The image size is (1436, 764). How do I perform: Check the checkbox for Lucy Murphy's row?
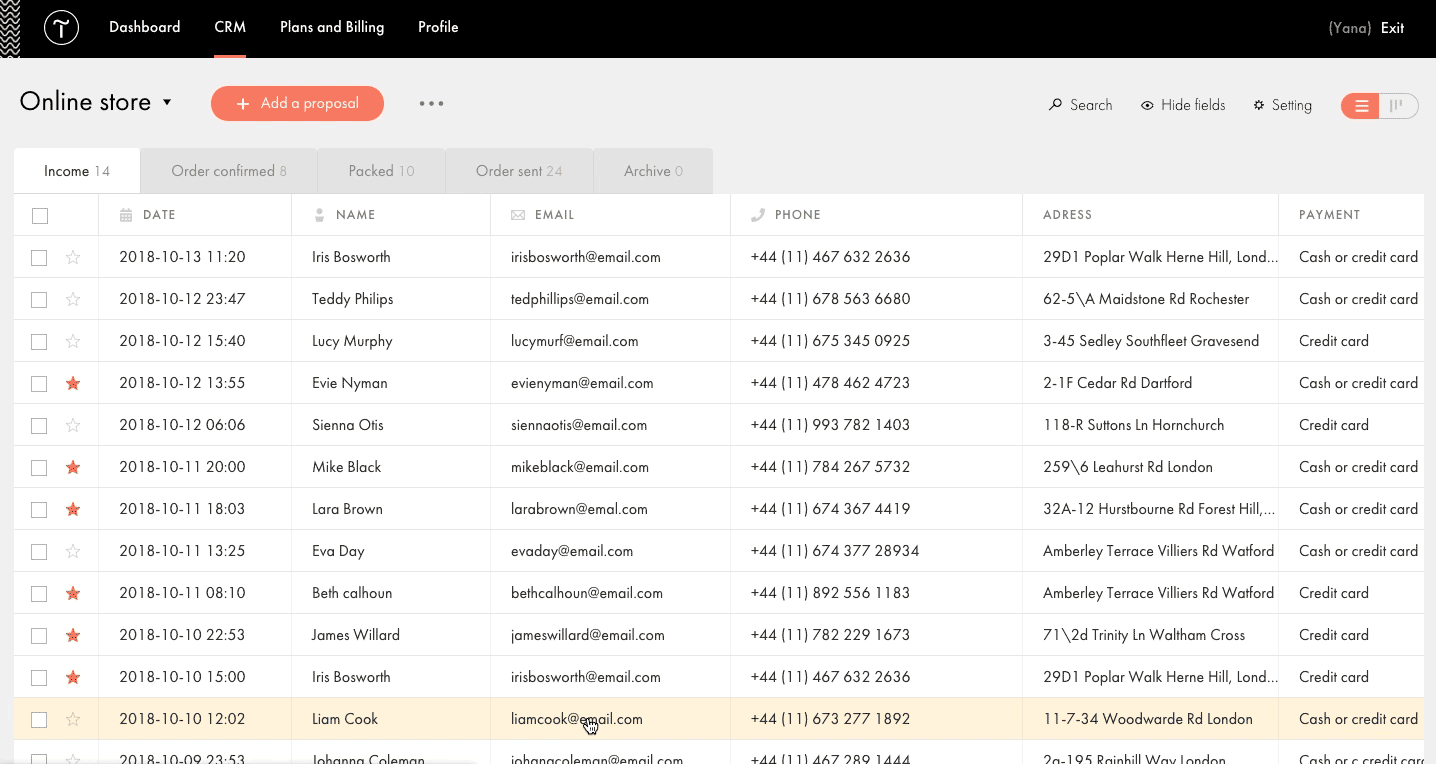39,340
